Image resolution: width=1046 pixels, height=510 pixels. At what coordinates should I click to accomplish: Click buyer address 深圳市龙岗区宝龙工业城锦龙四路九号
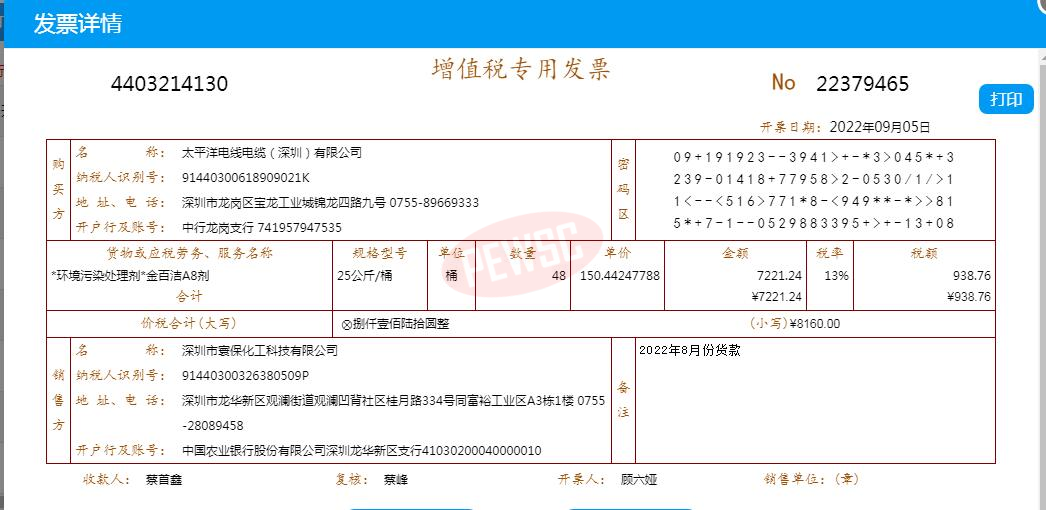284,203
